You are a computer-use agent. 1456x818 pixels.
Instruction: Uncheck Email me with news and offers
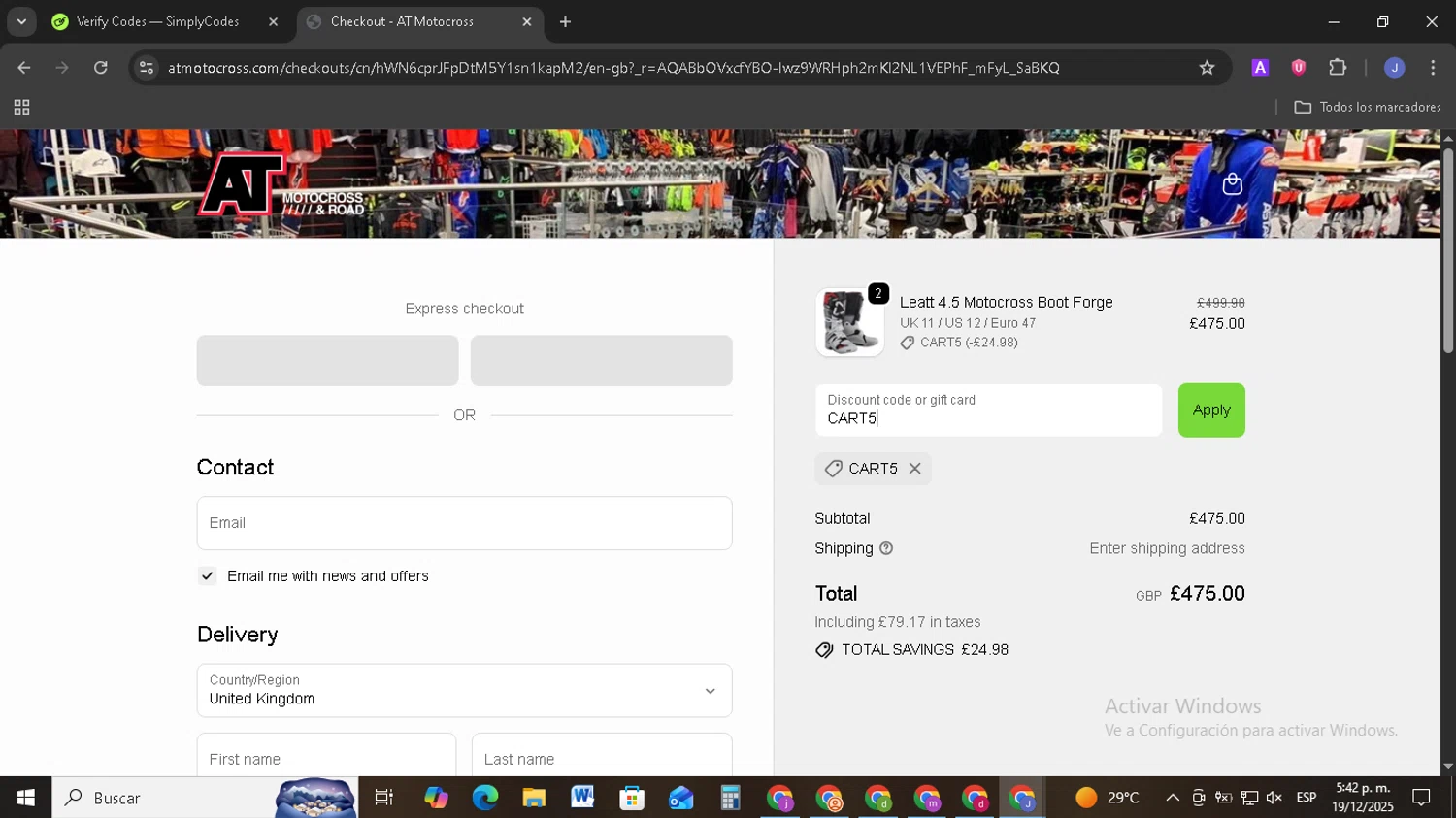(x=207, y=576)
